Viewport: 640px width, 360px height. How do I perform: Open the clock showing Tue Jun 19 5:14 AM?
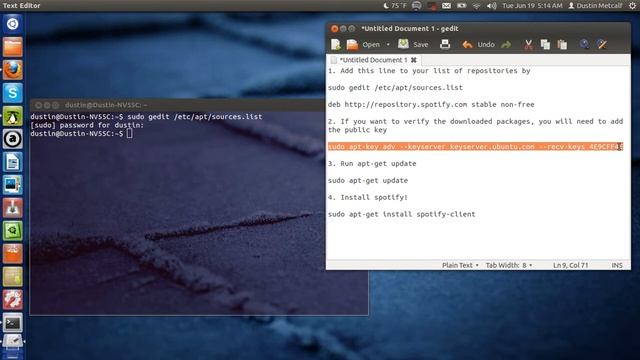[x=532, y=6]
